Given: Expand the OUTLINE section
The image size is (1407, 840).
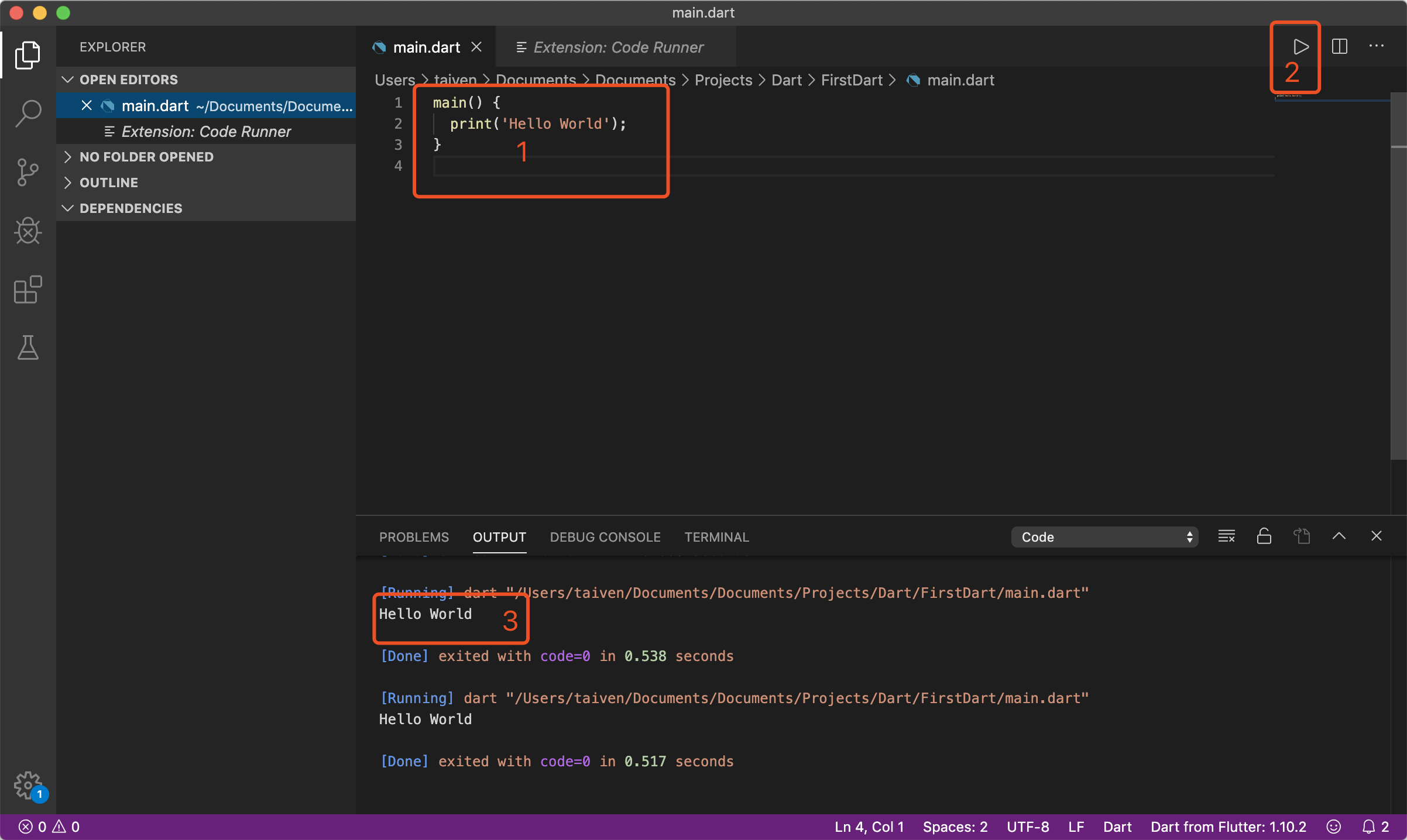Looking at the screenshot, I should (109, 183).
